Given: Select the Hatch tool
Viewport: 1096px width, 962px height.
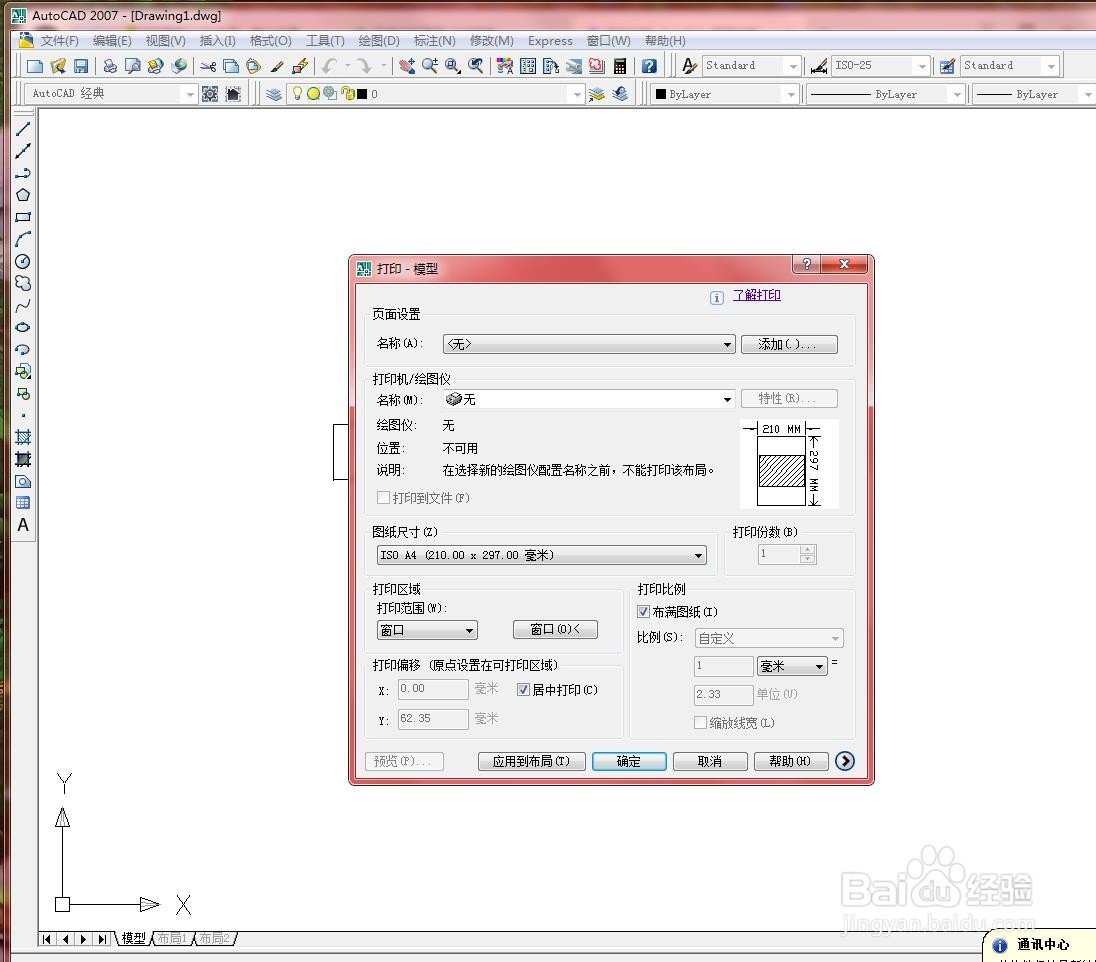Looking at the screenshot, I should 23,438.
